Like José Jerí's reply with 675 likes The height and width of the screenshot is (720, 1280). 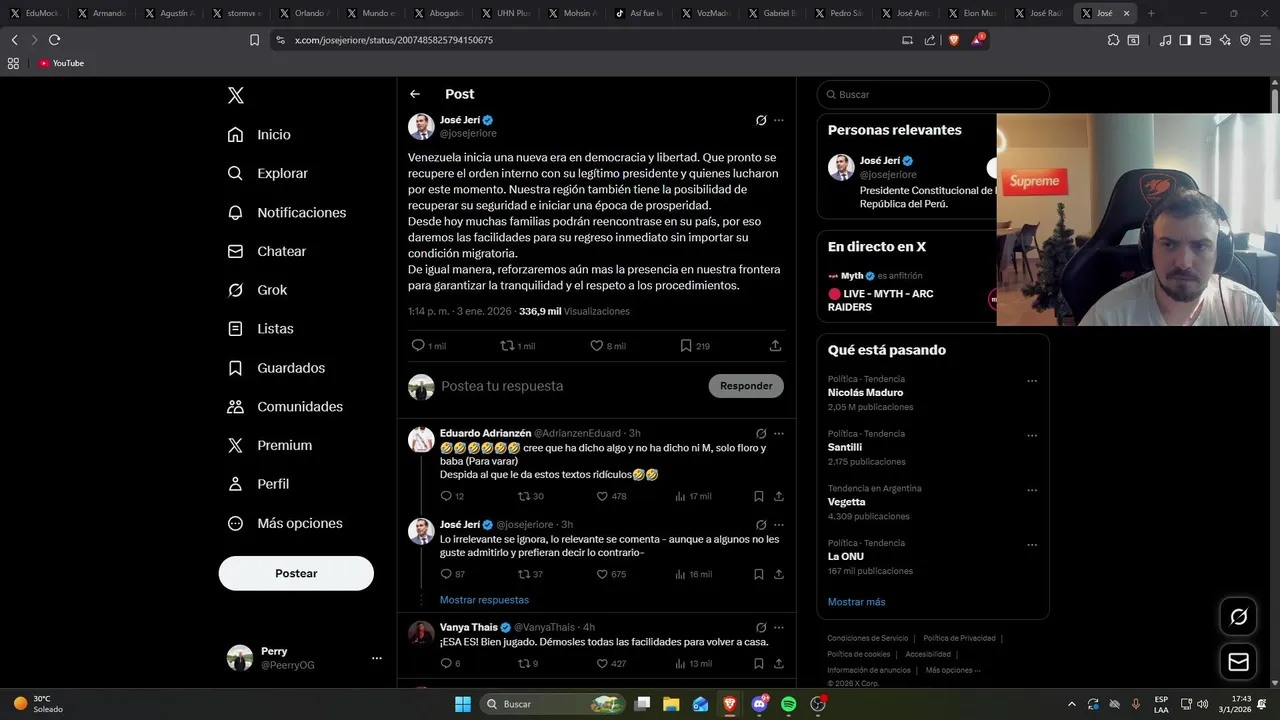(x=602, y=574)
